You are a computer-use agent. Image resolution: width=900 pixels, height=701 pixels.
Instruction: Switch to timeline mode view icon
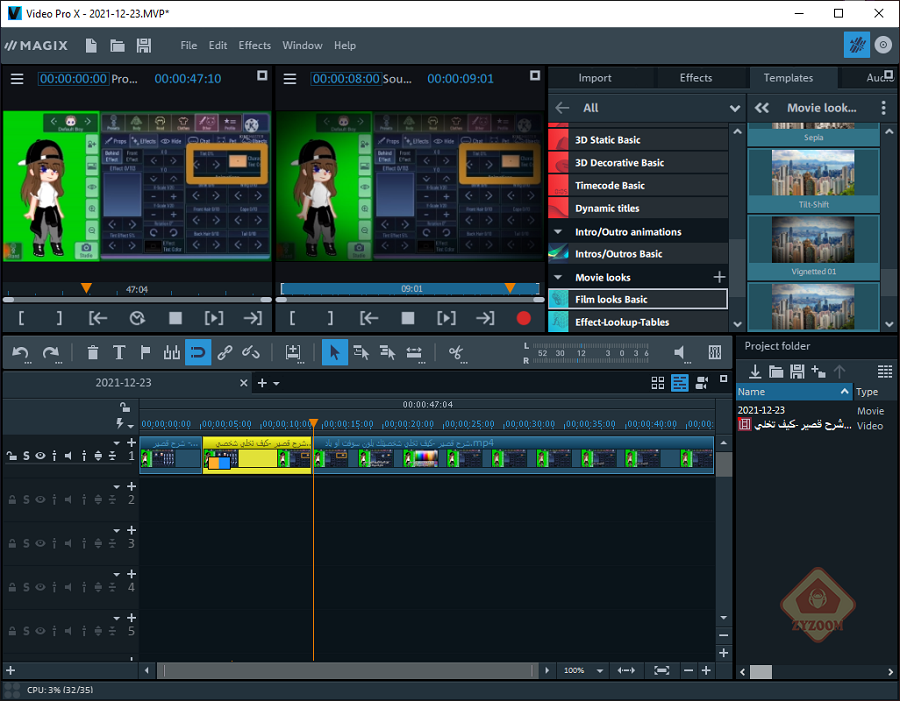click(x=680, y=383)
